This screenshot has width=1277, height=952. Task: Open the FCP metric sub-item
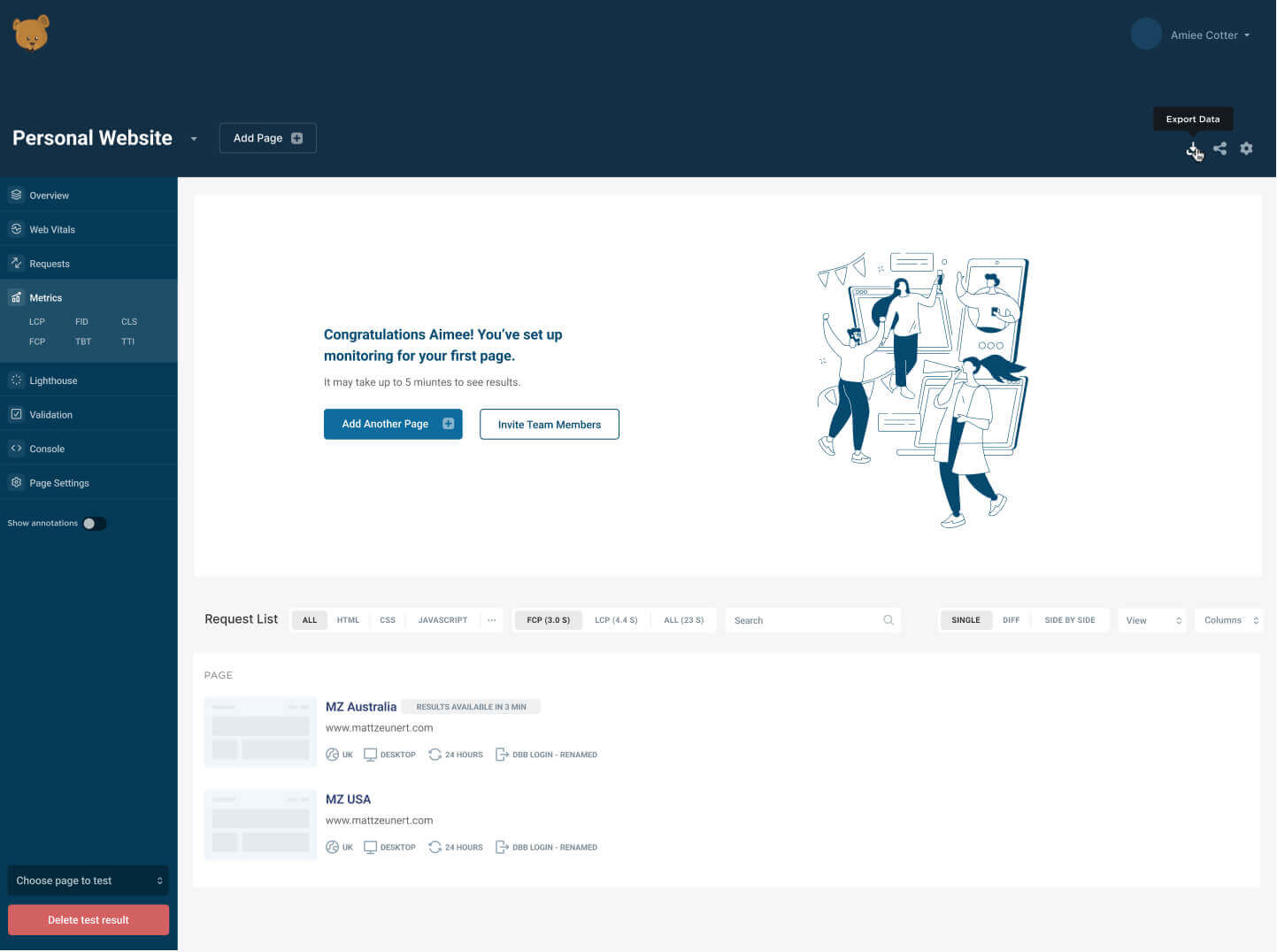pyautogui.click(x=37, y=342)
